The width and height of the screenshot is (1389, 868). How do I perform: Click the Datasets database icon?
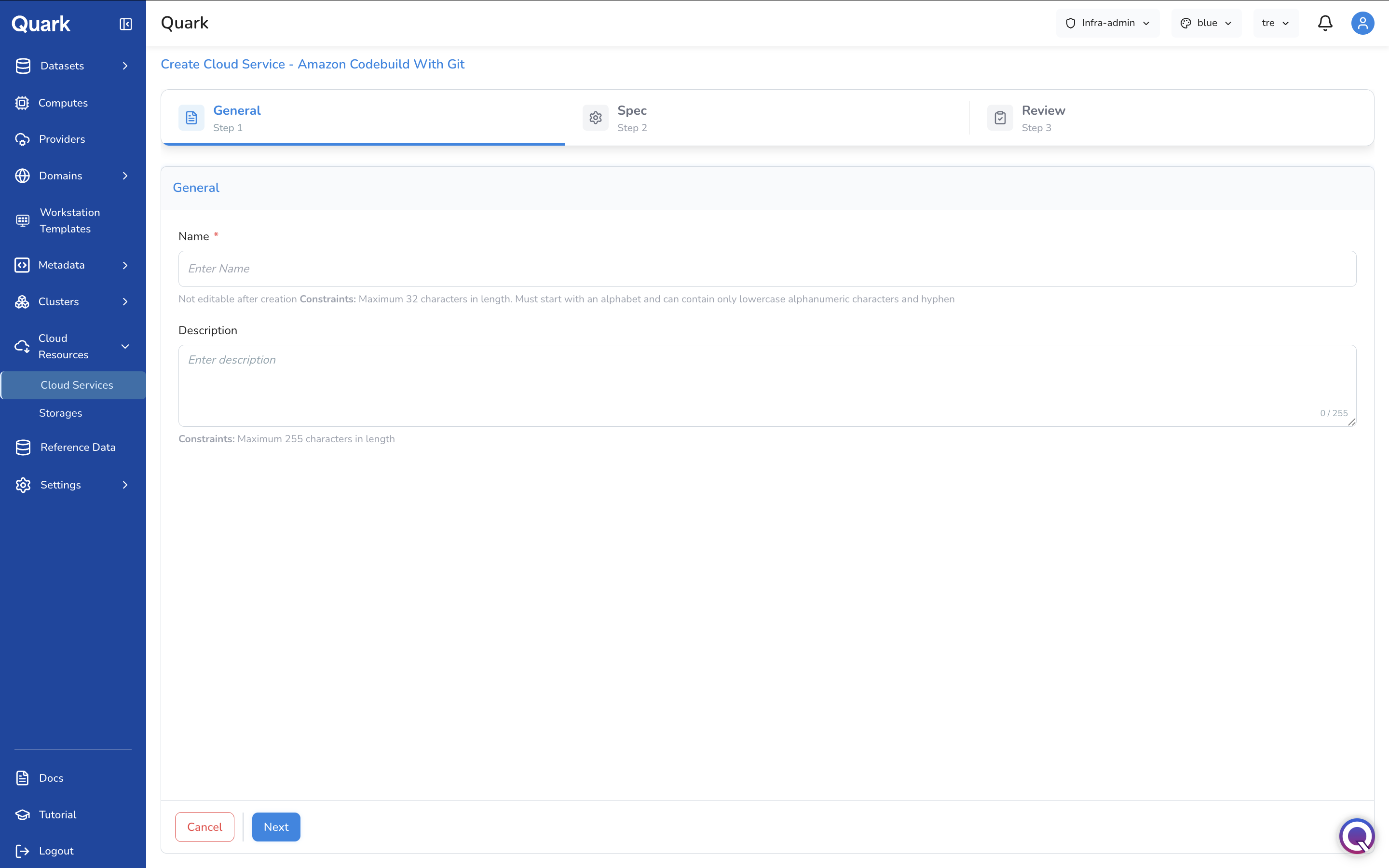click(x=23, y=66)
